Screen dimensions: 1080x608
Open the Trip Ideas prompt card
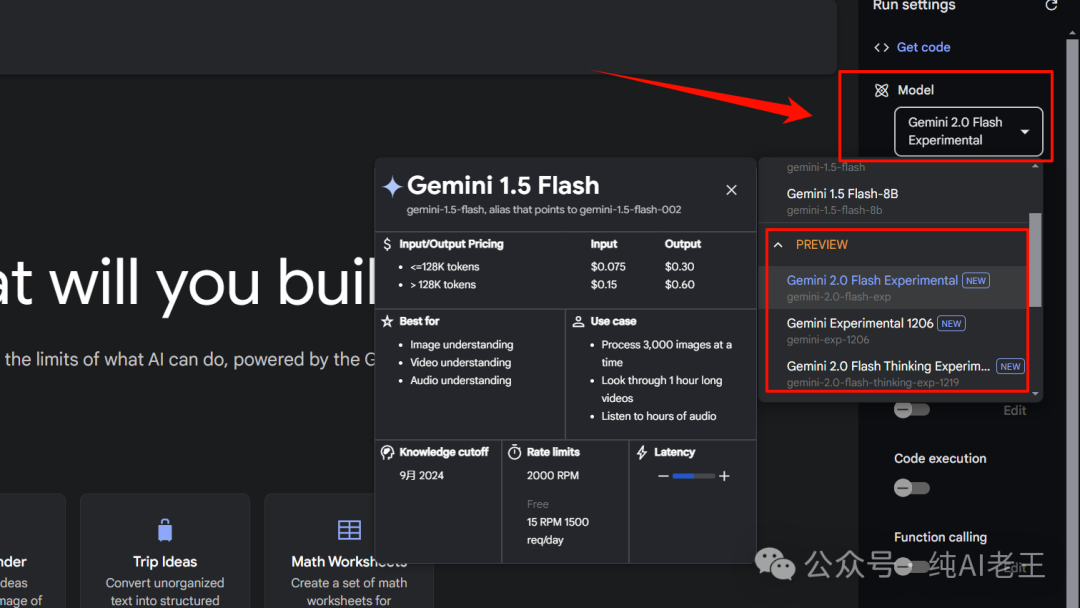click(165, 551)
